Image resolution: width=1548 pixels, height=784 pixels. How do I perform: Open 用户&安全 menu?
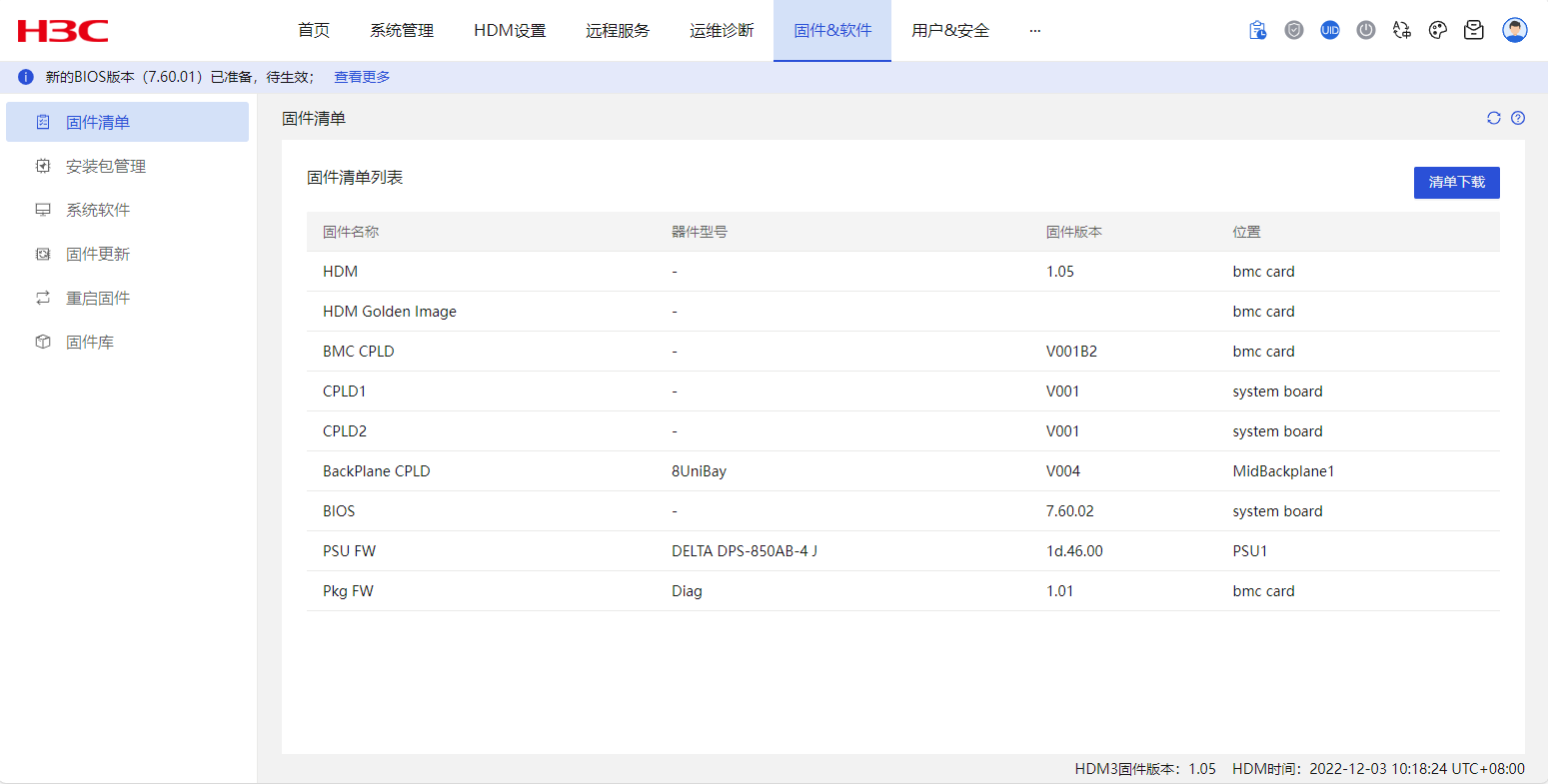[950, 30]
